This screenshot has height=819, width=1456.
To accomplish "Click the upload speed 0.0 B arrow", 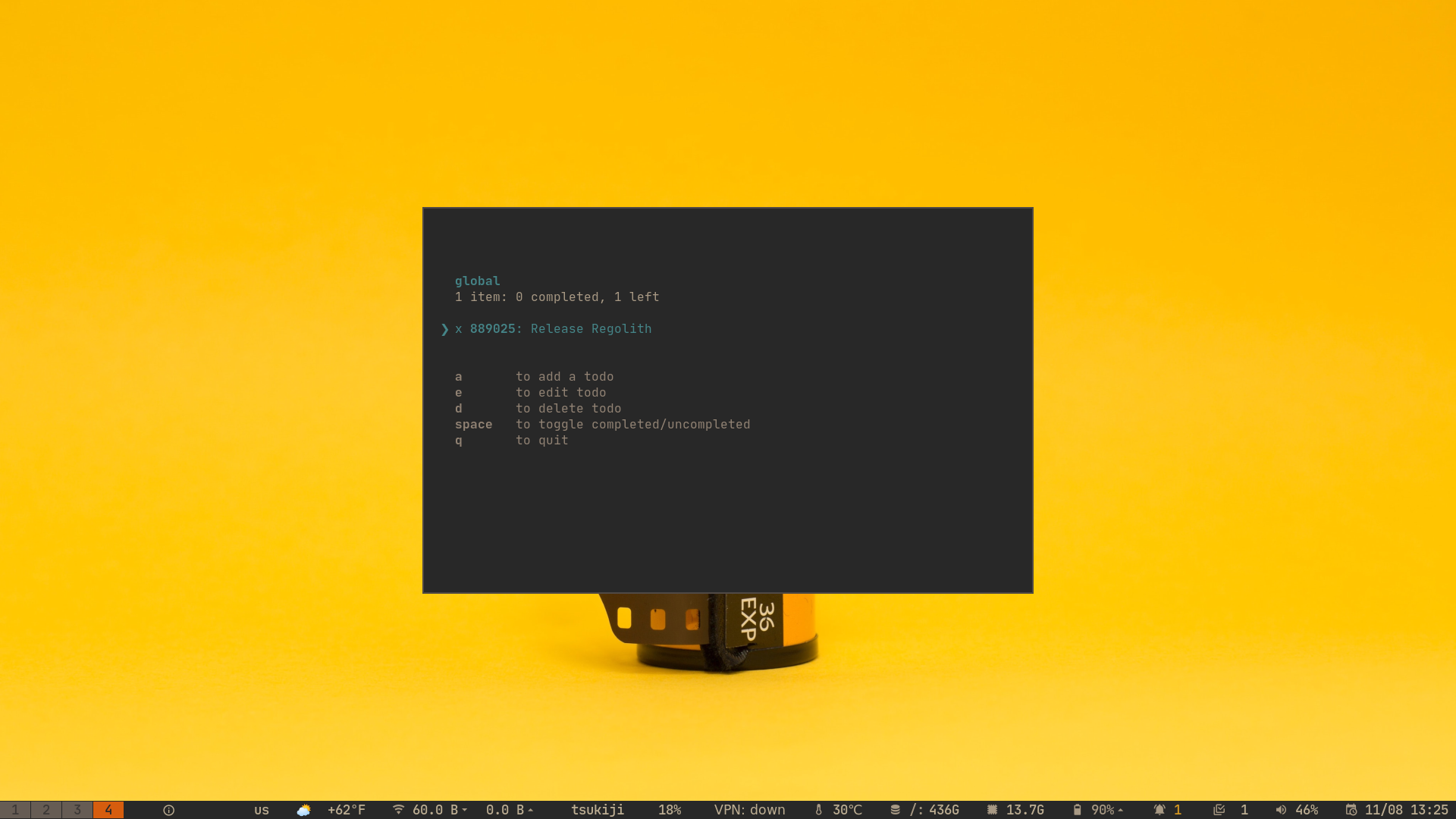I will (531, 810).
